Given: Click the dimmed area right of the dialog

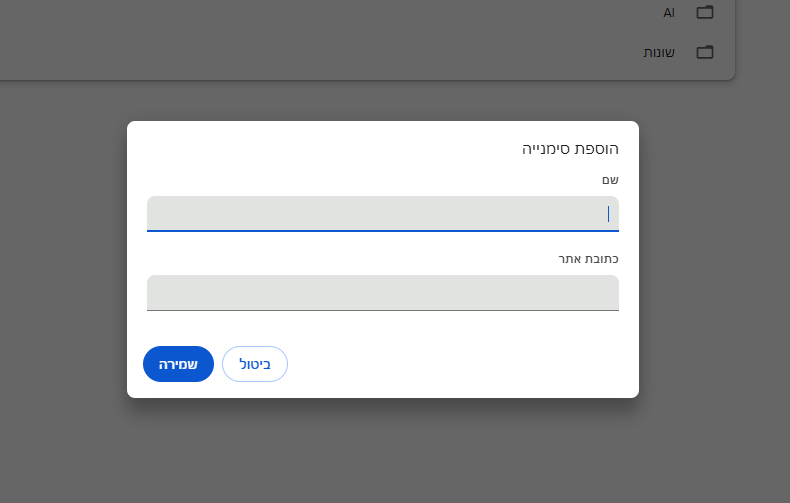Looking at the screenshot, I should (714, 260).
